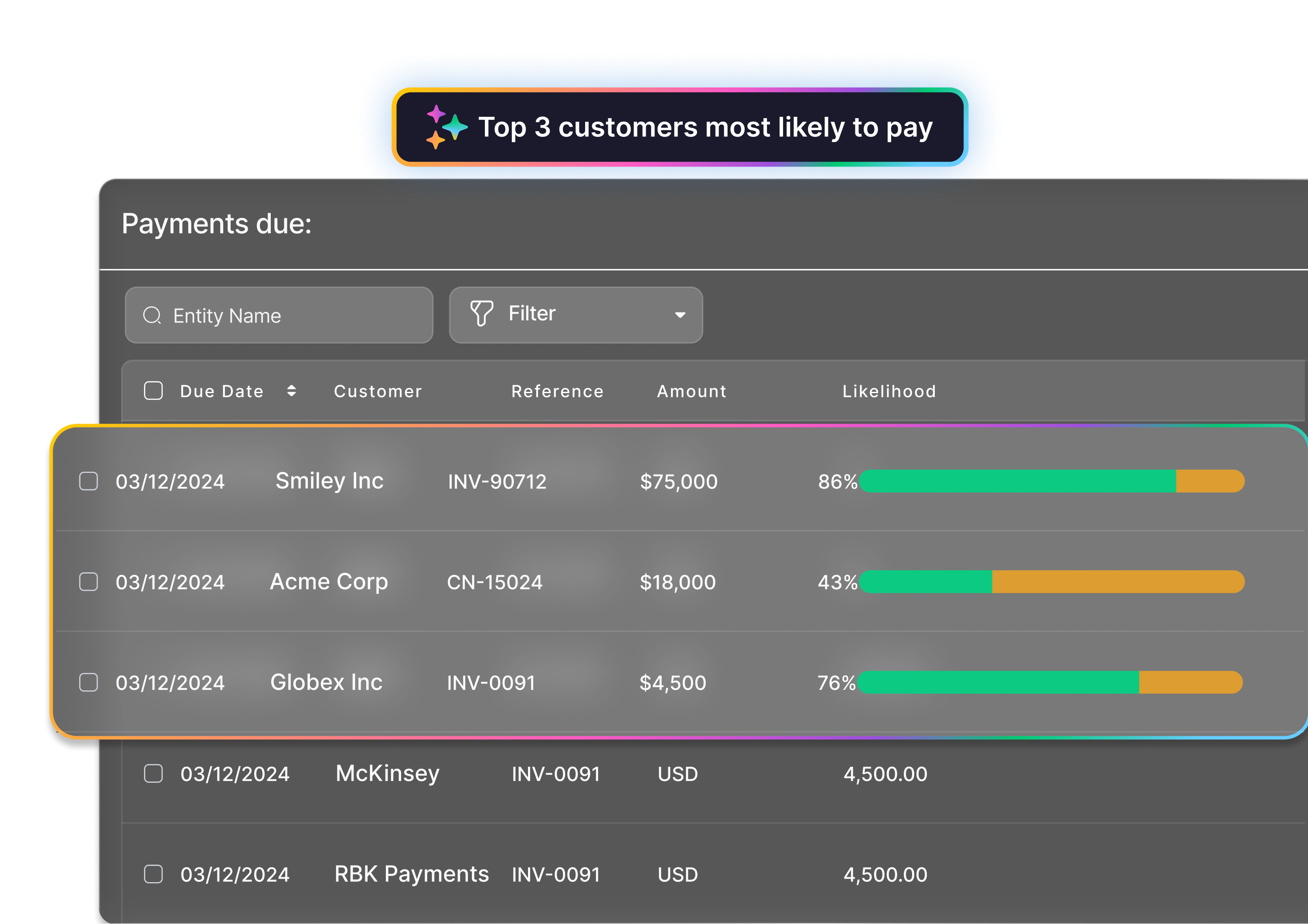
Task: Check the Globex Inc row checkbox
Action: [x=89, y=682]
